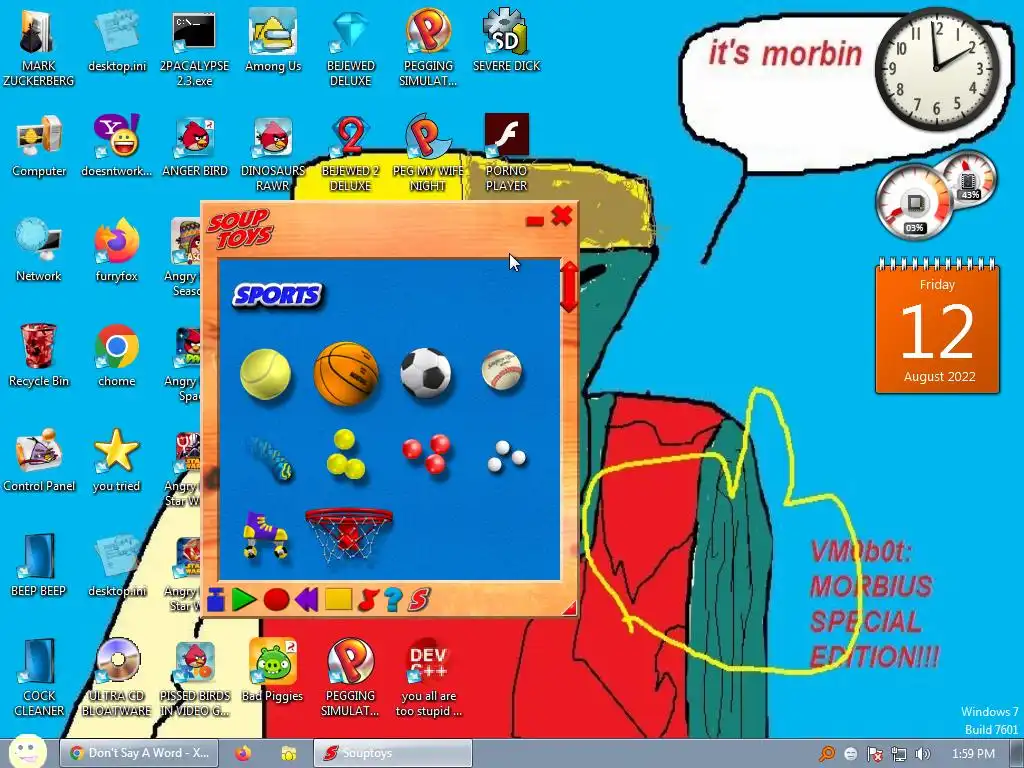1024x768 pixels.
Task: Select the BEJEWED 2 DELUXE icon
Action: click(350, 154)
